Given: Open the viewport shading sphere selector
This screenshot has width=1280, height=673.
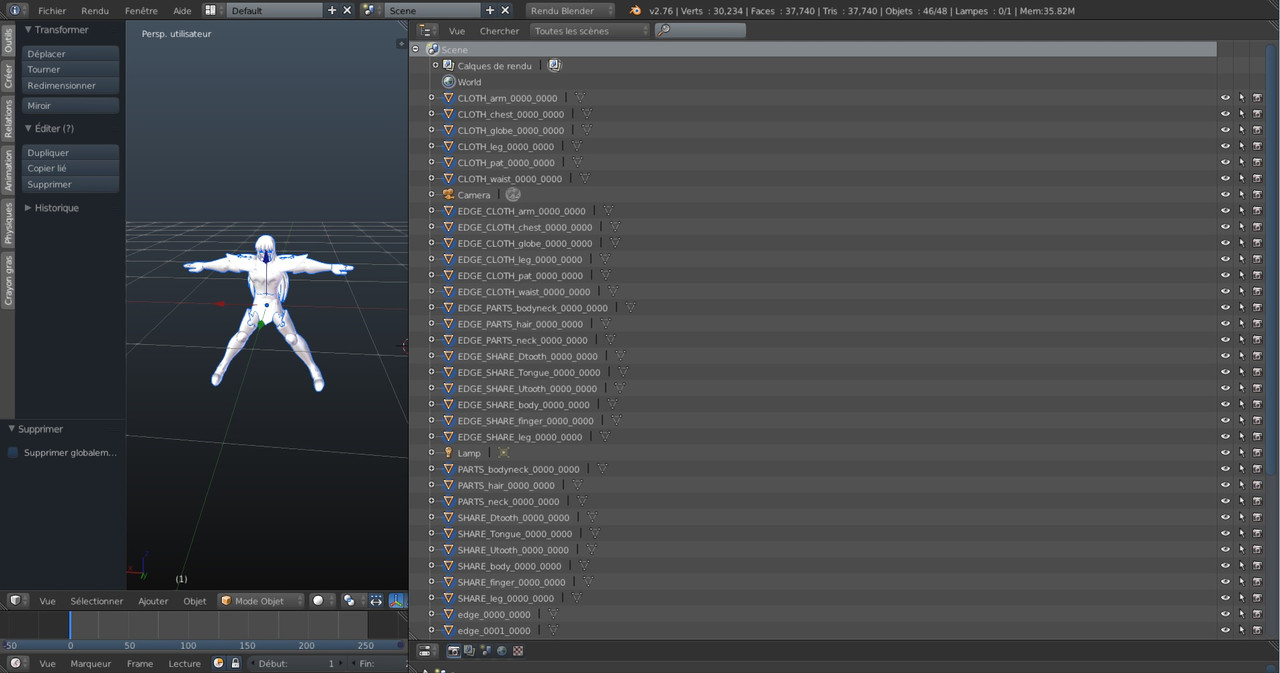Looking at the screenshot, I should tap(322, 601).
